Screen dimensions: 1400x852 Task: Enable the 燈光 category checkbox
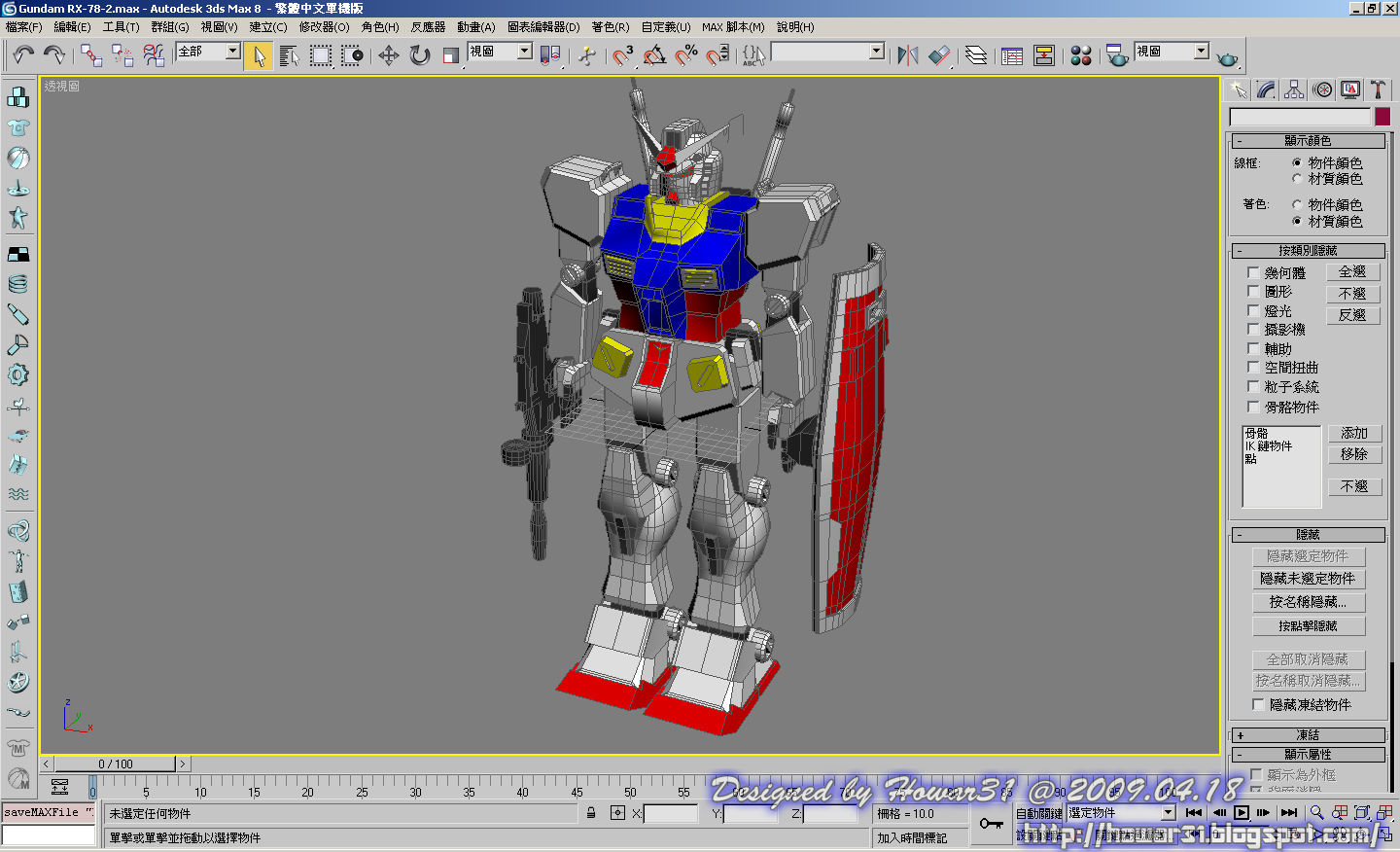[x=1254, y=311]
